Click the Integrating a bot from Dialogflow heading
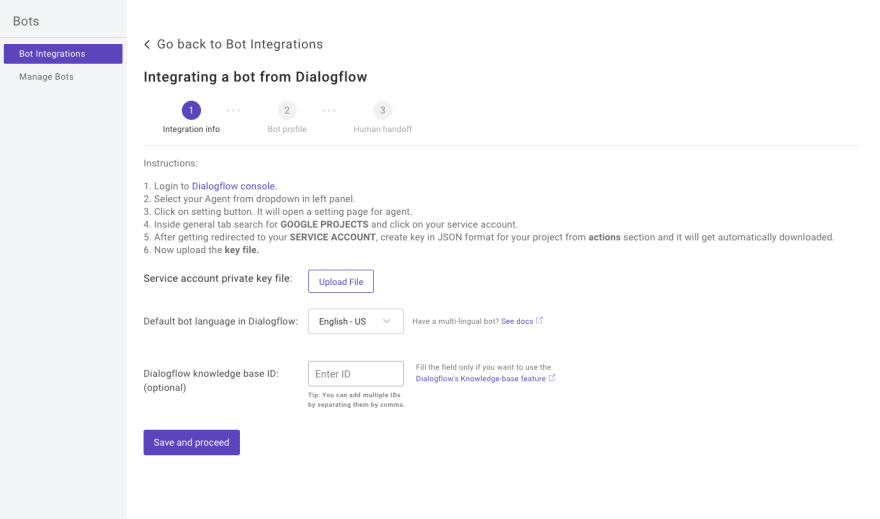Viewport: 880px width, 519px height. click(255, 77)
